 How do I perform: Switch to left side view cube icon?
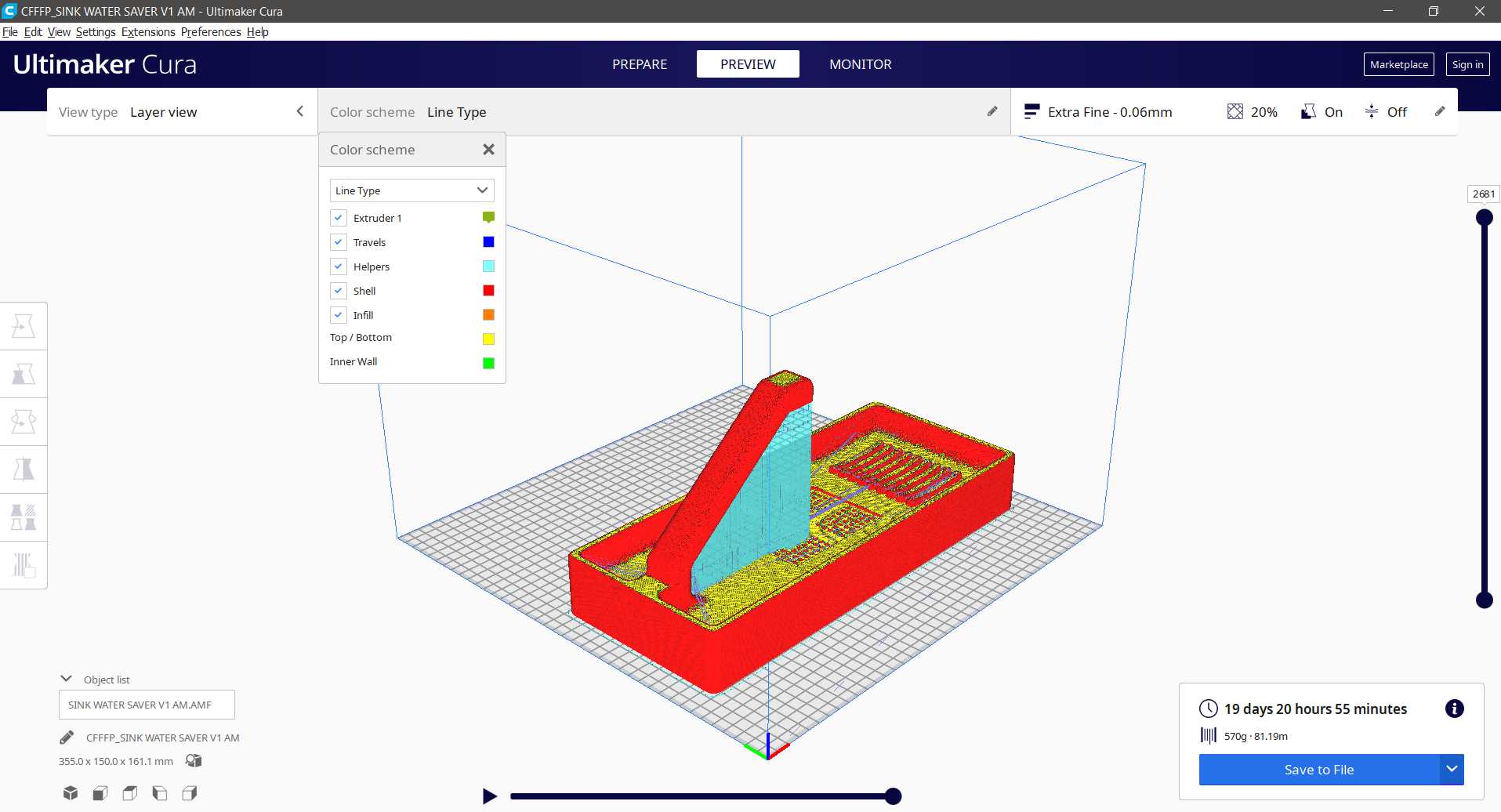160,793
